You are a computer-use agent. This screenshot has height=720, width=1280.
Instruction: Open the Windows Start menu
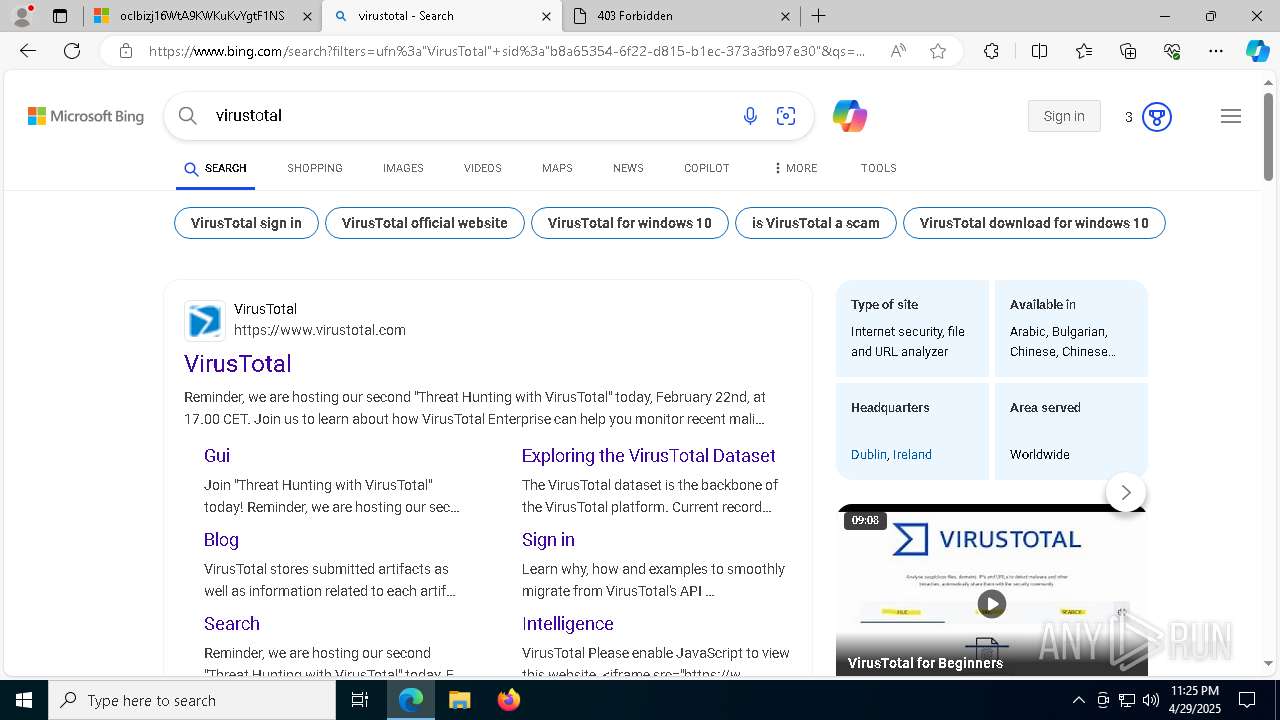click(24, 700)
